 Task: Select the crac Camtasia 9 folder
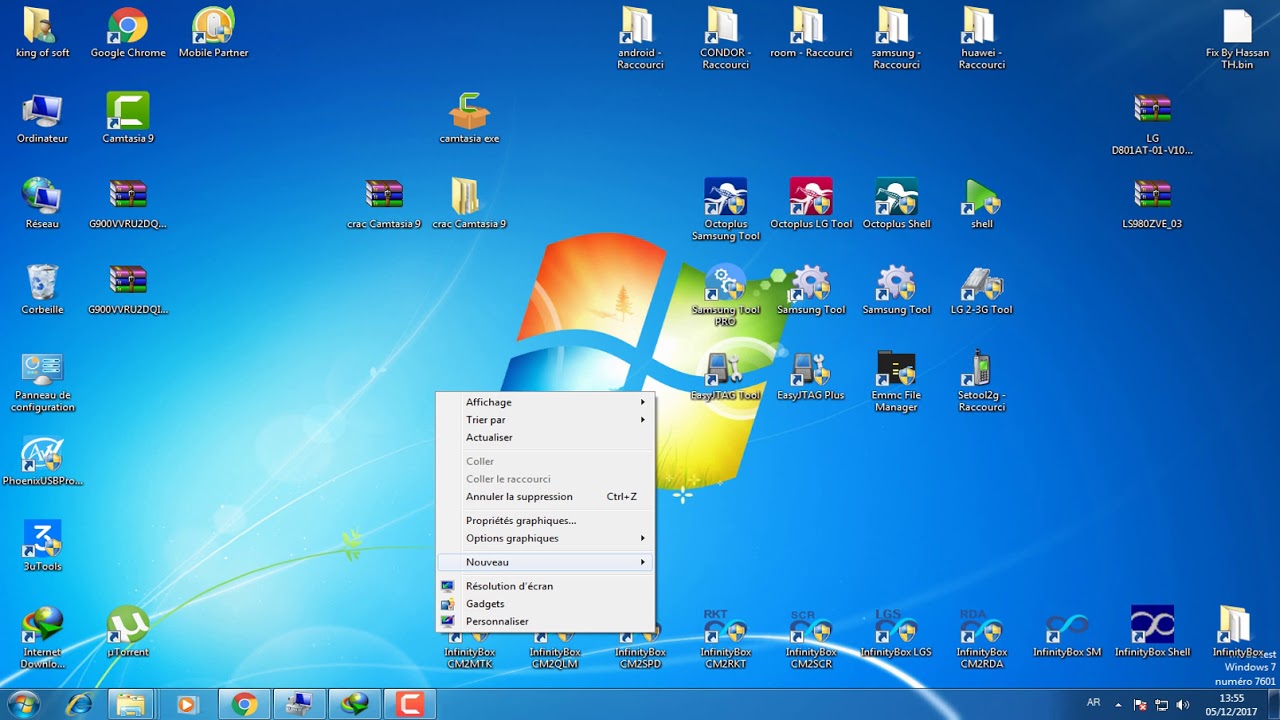pos(469,203)
